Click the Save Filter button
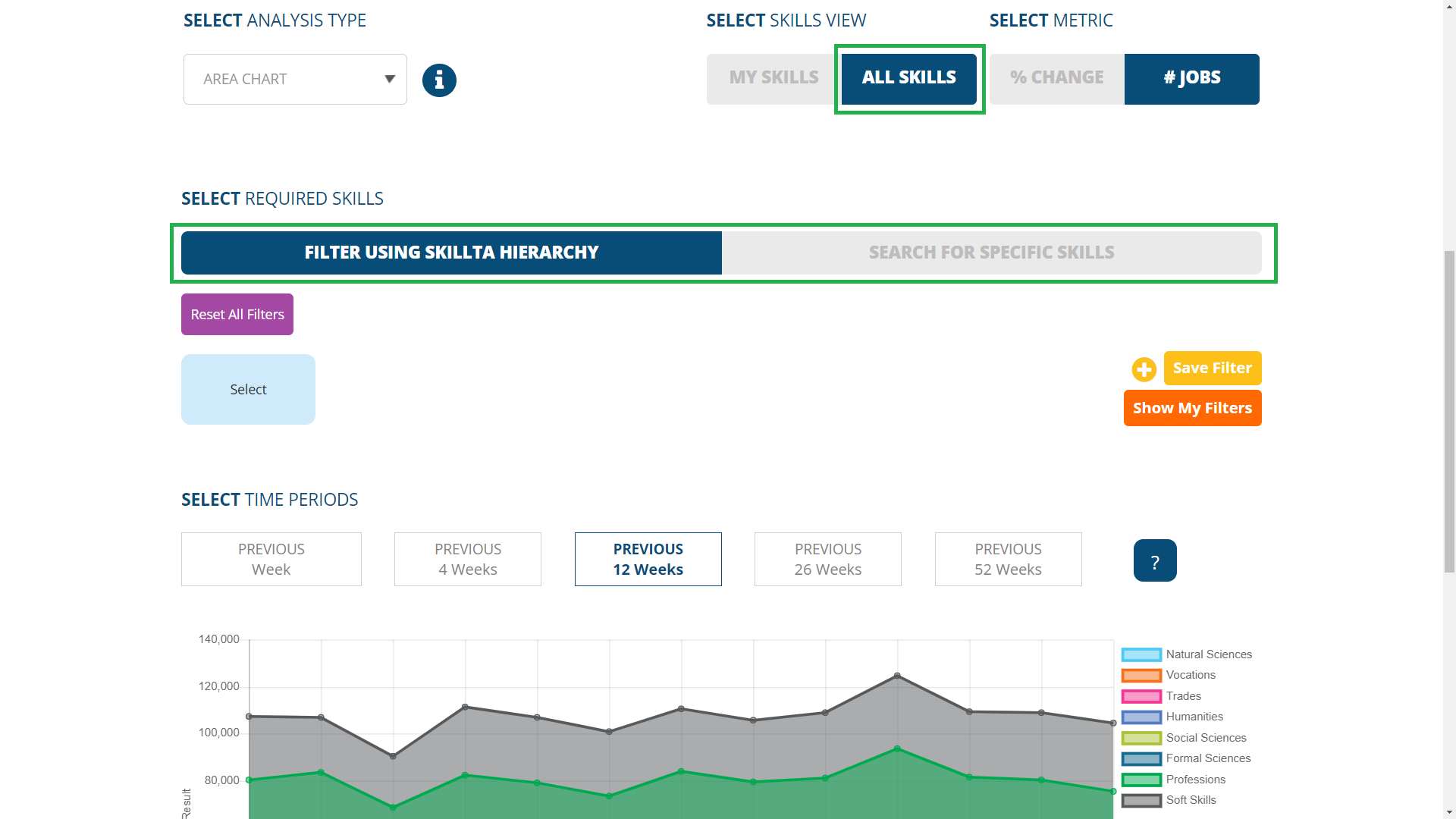 point(1212,368)
